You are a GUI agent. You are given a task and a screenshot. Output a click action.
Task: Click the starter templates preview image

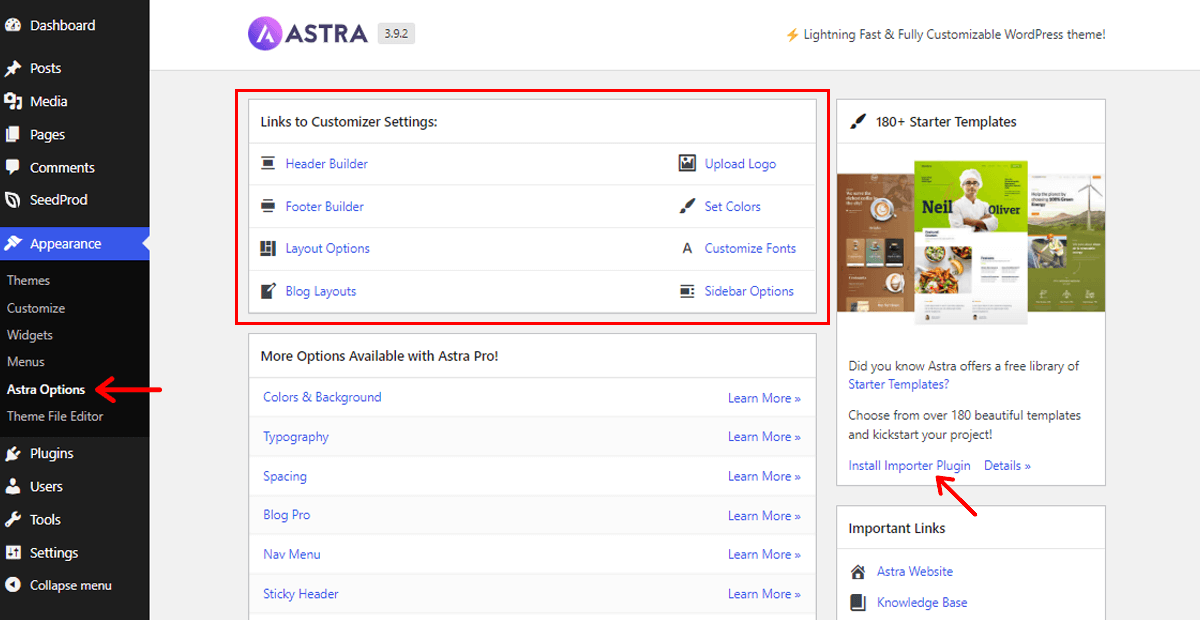pos(971,243)
